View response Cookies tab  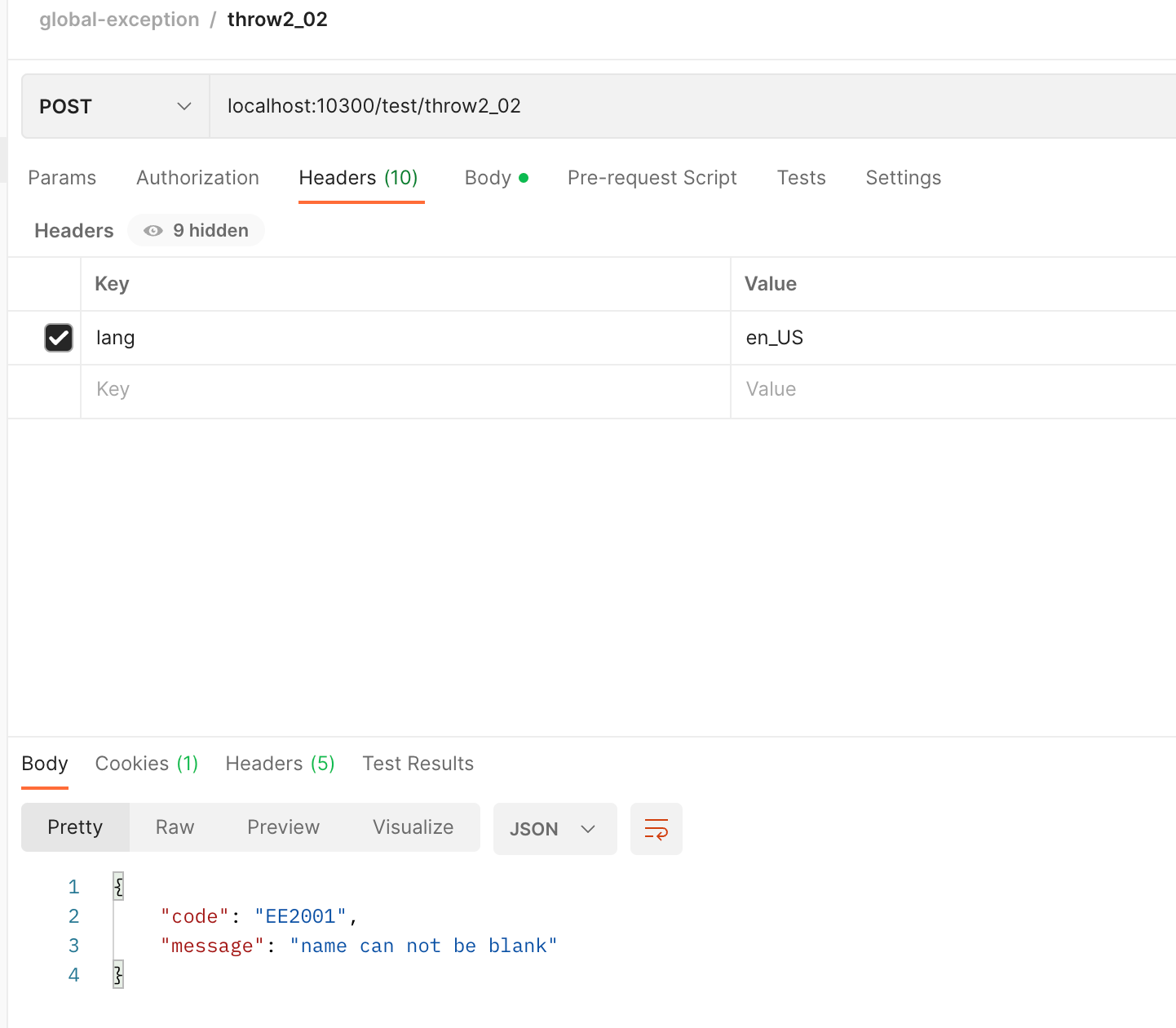[x=146, y=764]
